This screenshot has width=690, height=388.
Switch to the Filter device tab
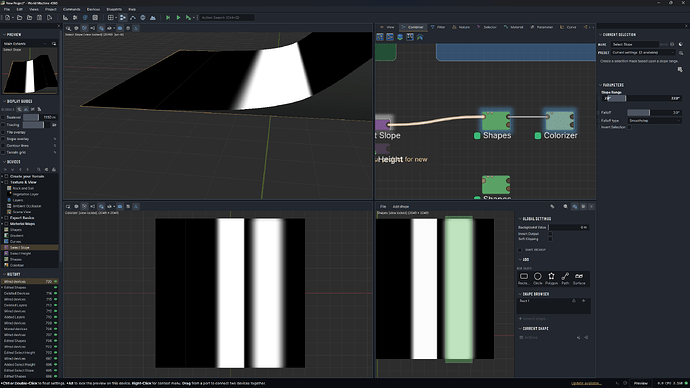point(438,27)
